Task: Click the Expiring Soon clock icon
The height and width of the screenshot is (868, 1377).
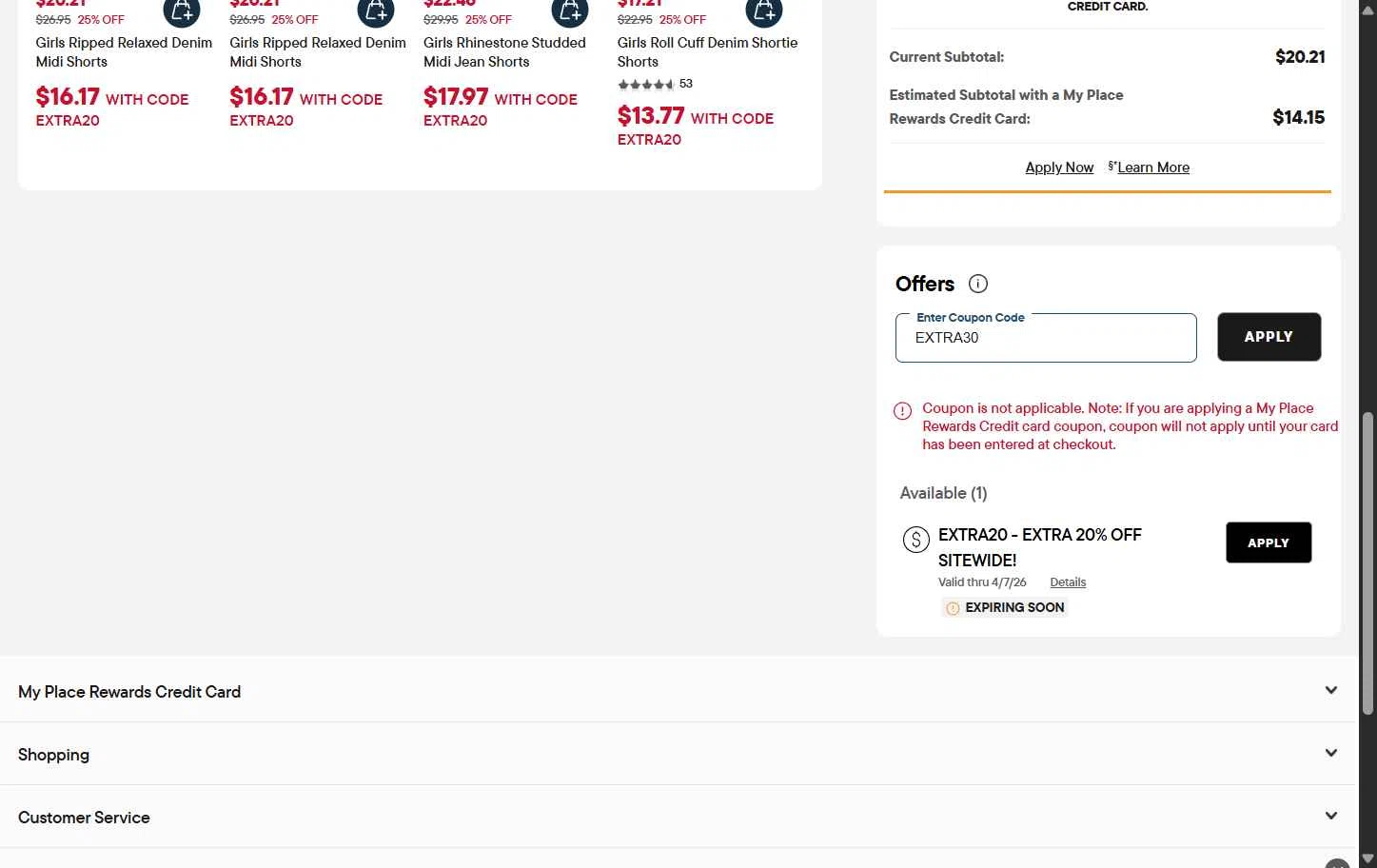Action: [953, 608]
